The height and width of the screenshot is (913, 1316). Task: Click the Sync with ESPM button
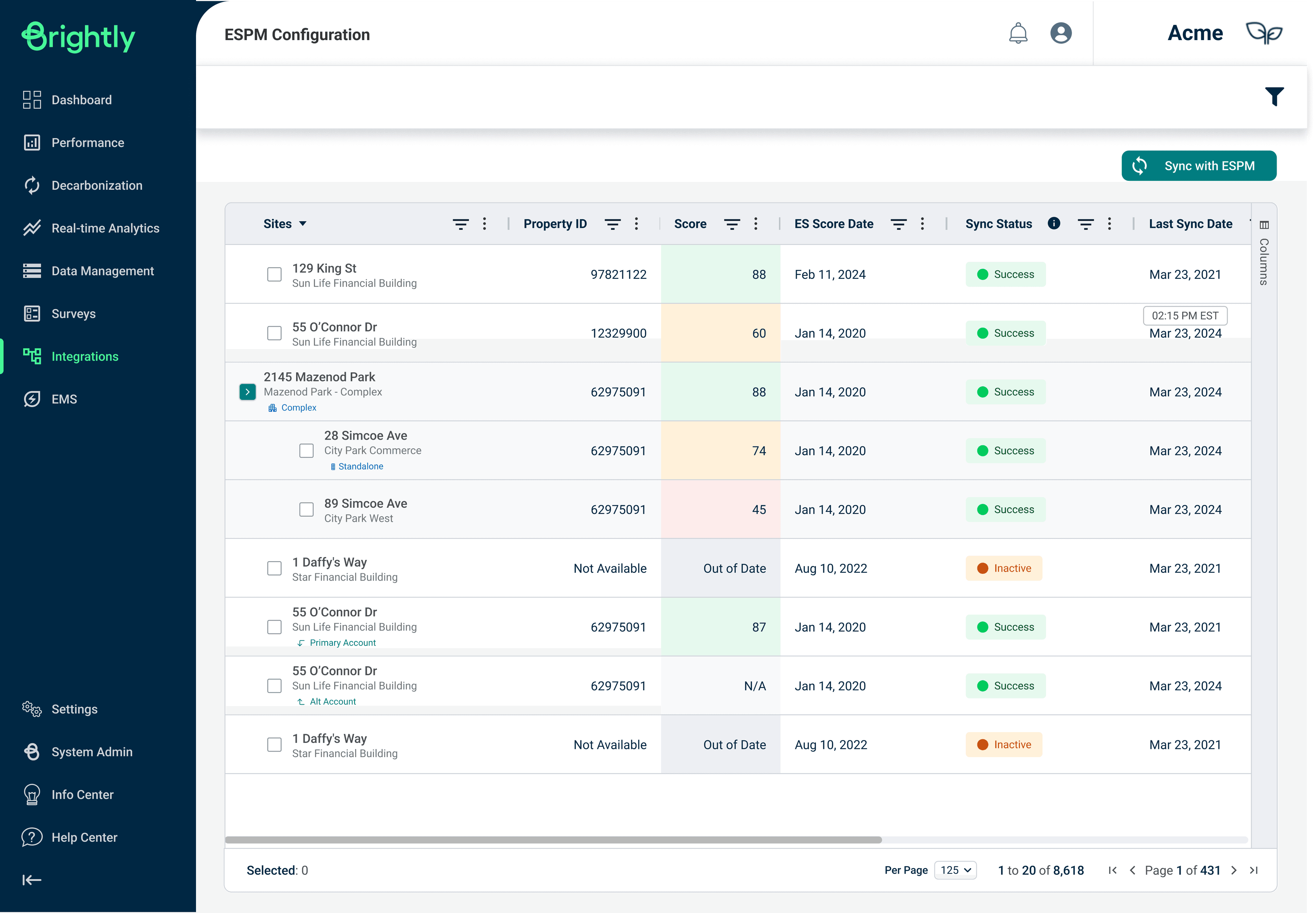1198,166
